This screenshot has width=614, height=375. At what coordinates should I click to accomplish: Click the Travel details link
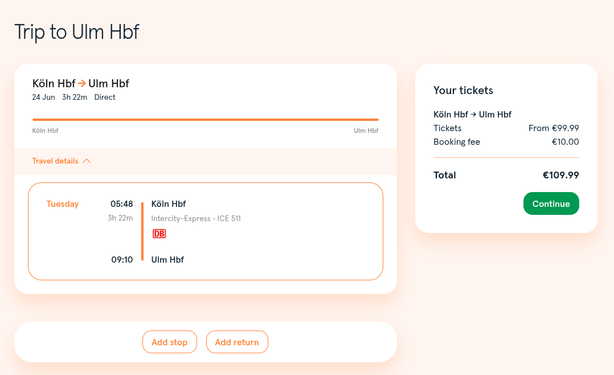pos(55,161)
